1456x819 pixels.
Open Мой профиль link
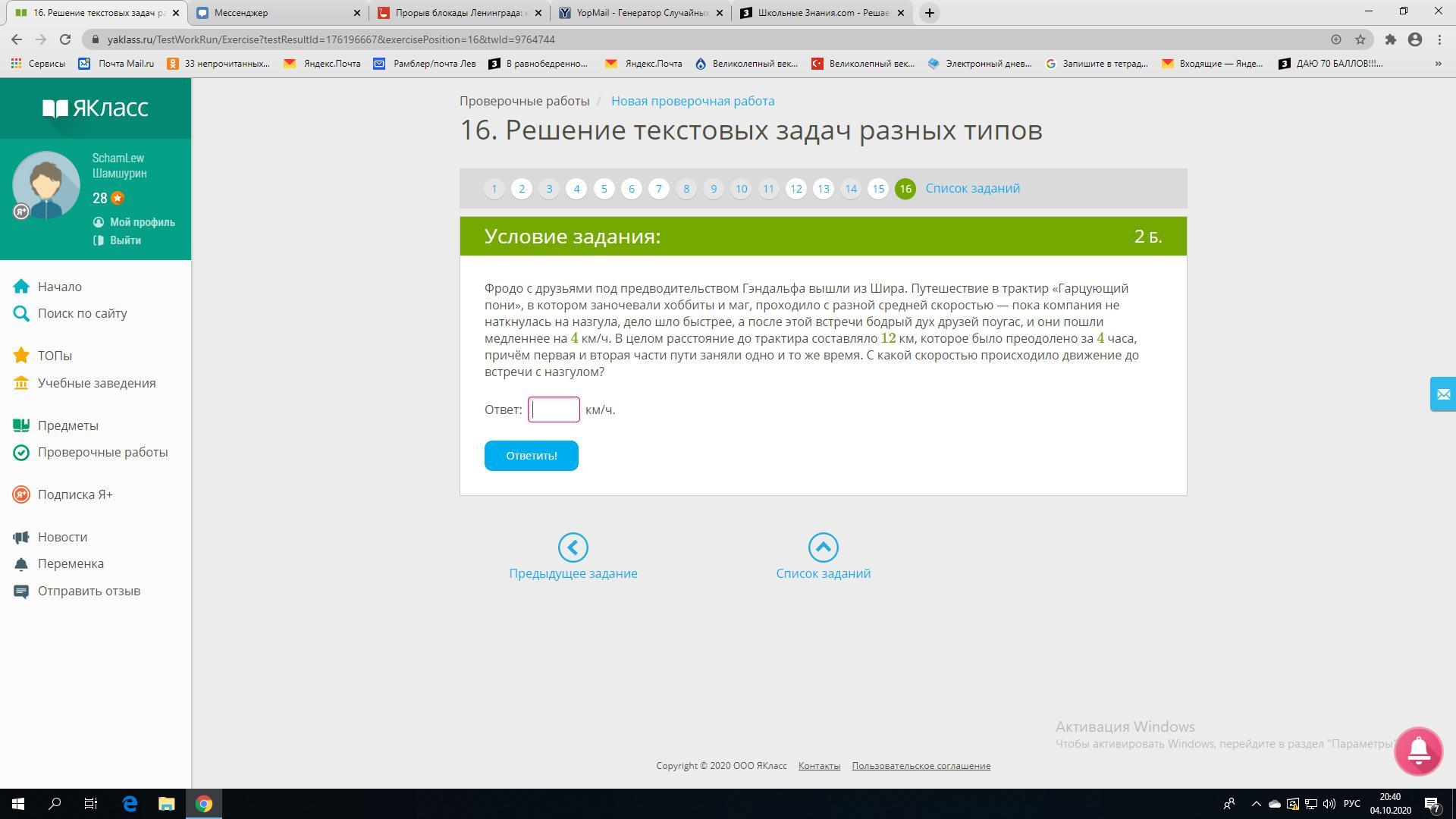tap(142, 222)
